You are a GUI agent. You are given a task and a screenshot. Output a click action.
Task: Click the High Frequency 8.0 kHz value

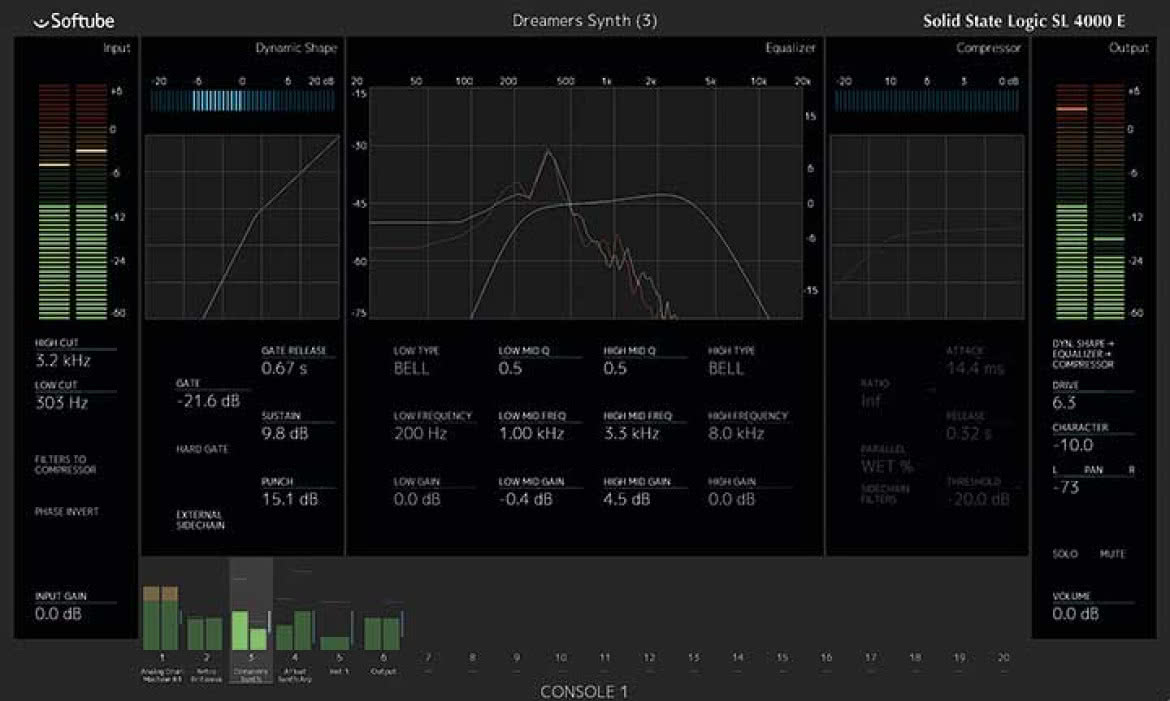736,433
